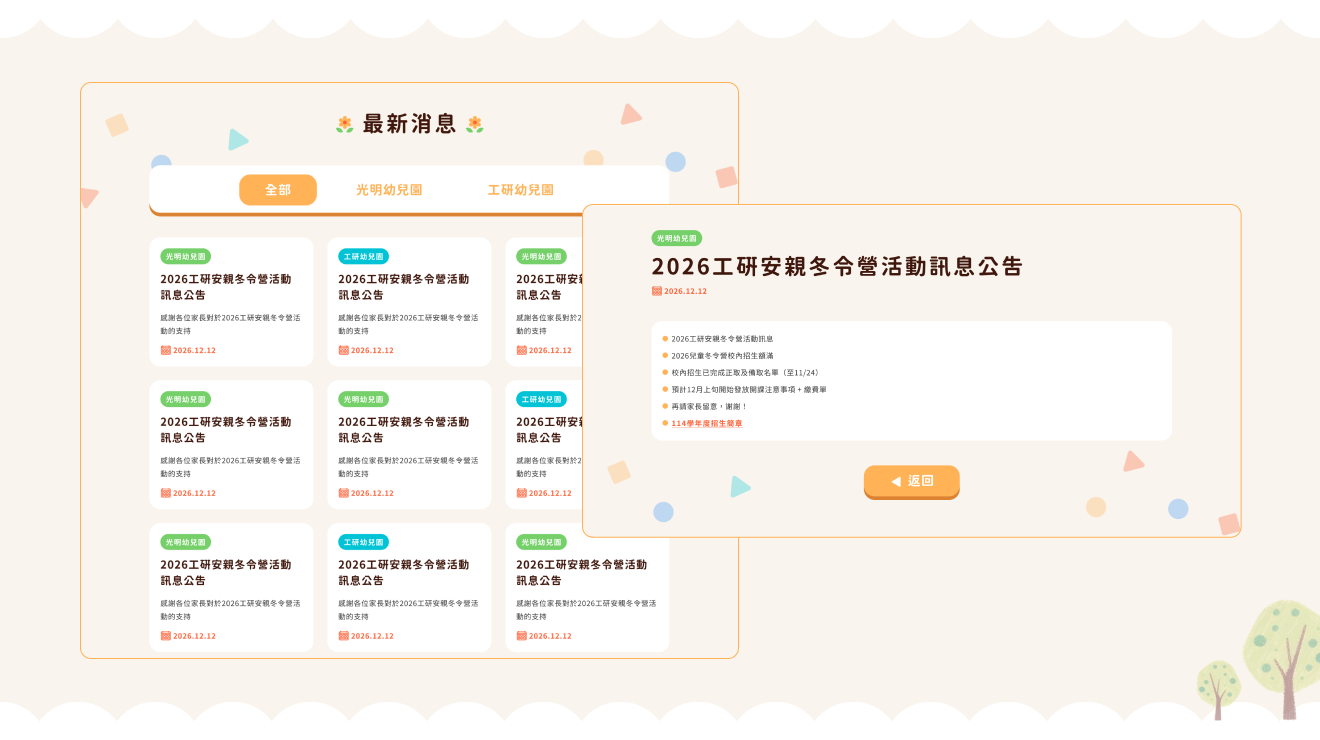Click the 再請家長留意，謝謝！ bullet item

tap(709, 406)
